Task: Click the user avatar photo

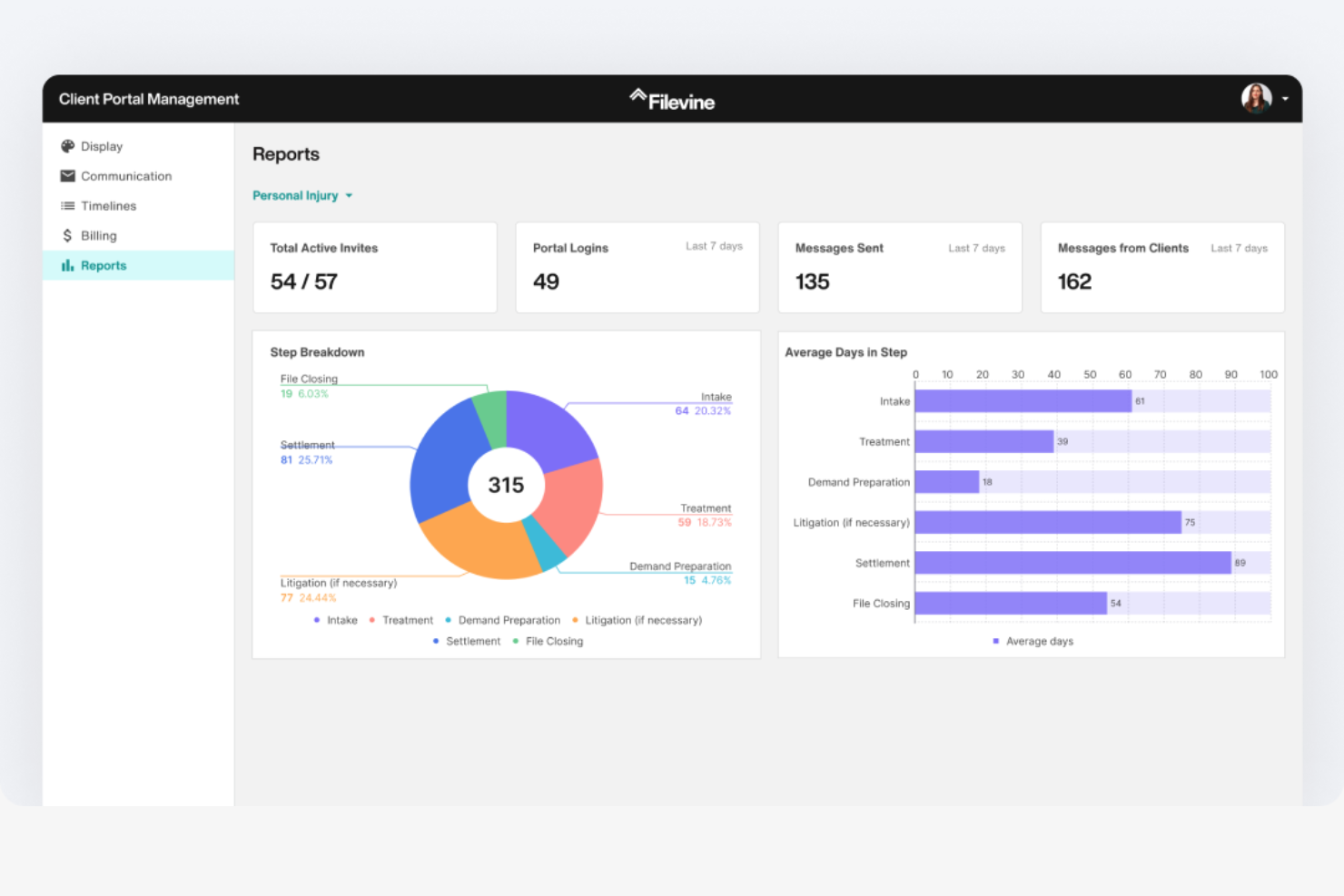Action: pos(1256,98)
